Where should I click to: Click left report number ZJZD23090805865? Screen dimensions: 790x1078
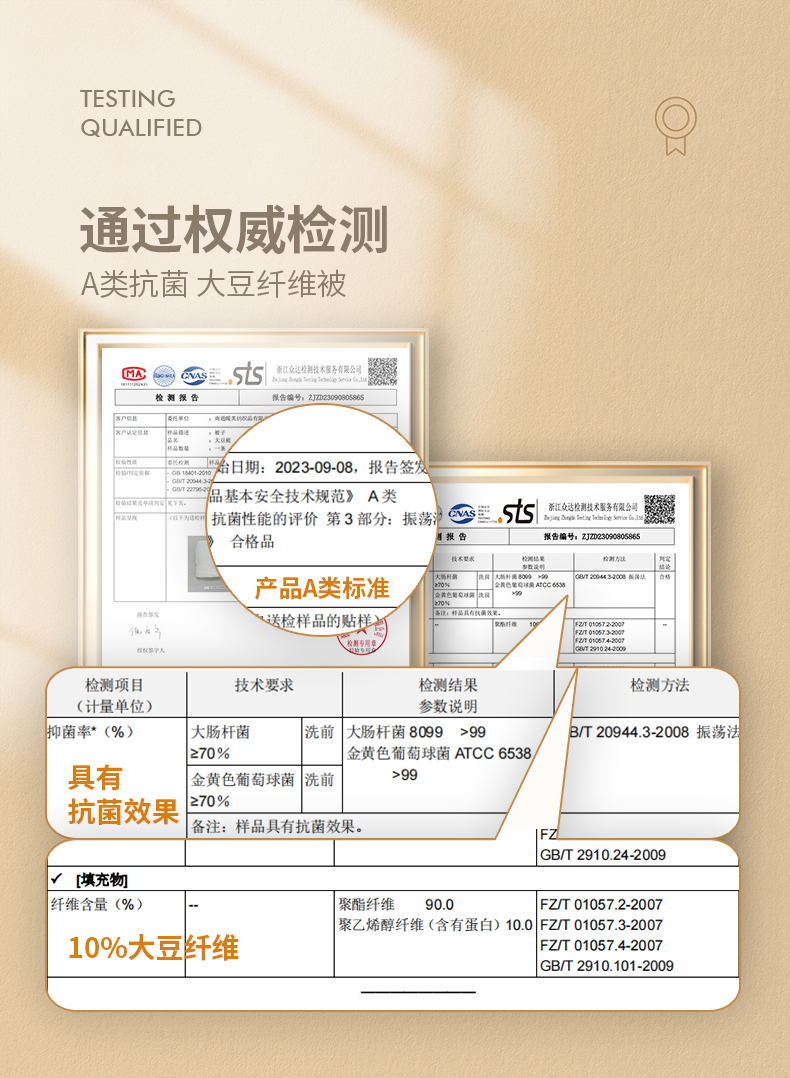[x=336, y=397]
